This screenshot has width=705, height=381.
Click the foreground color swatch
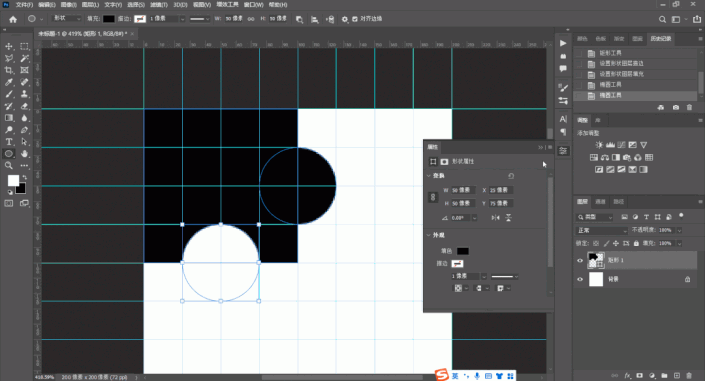pyautogui.click(x=13, y=180)
